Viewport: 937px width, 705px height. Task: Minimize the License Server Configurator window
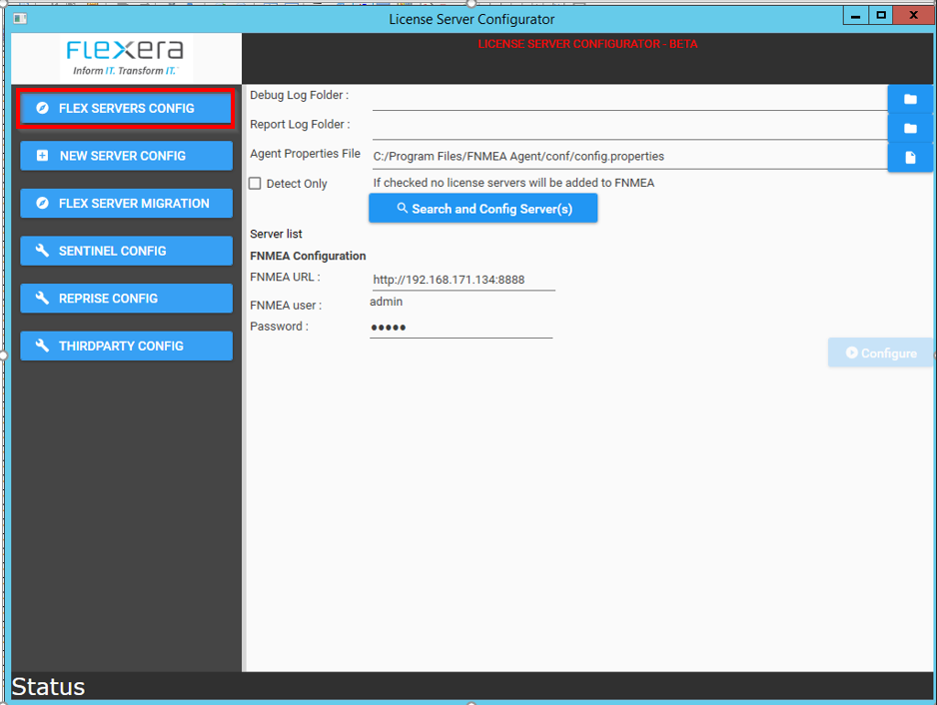(x=856, y=16)
